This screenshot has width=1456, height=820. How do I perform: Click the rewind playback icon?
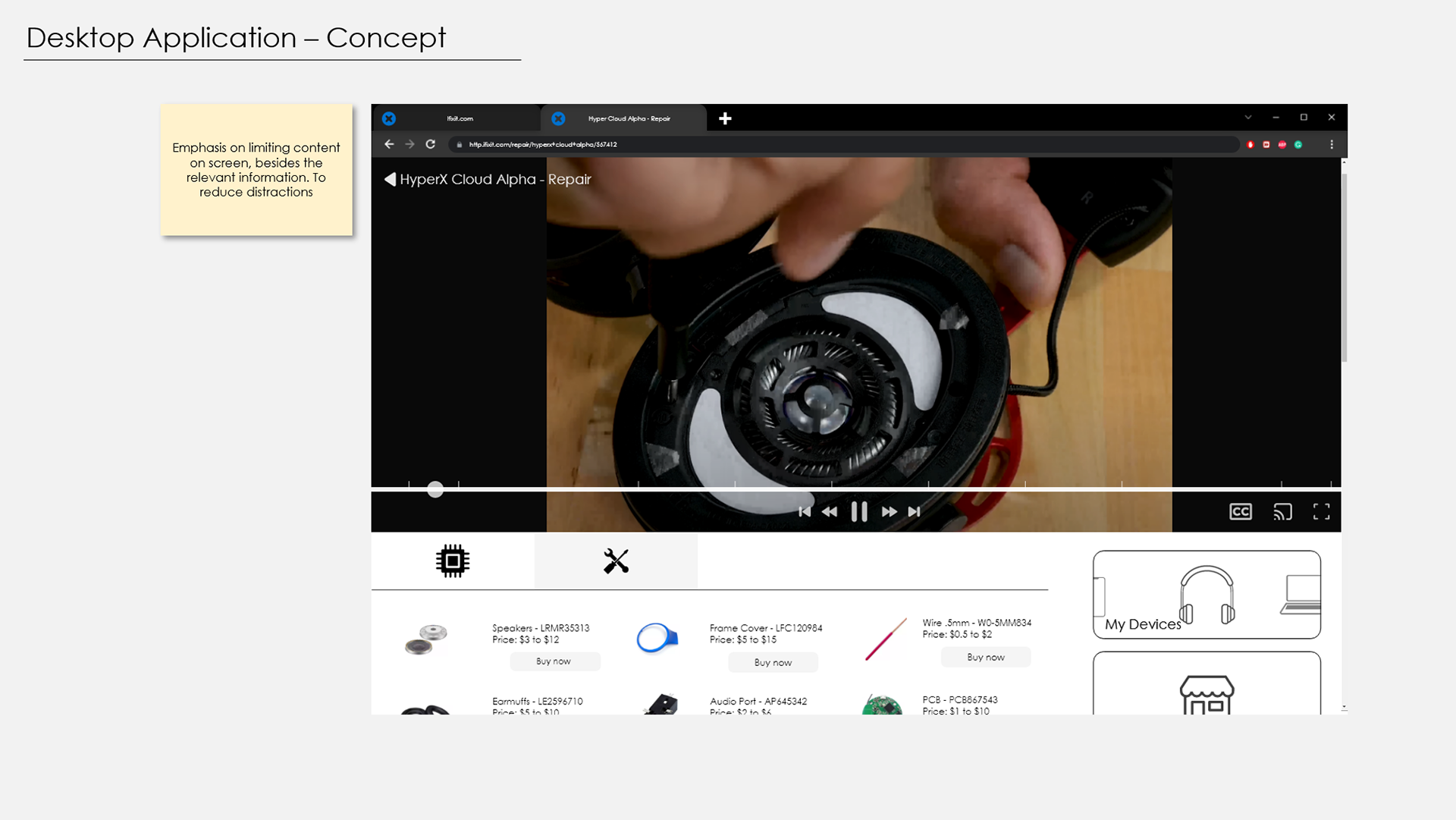pos(830,512)
